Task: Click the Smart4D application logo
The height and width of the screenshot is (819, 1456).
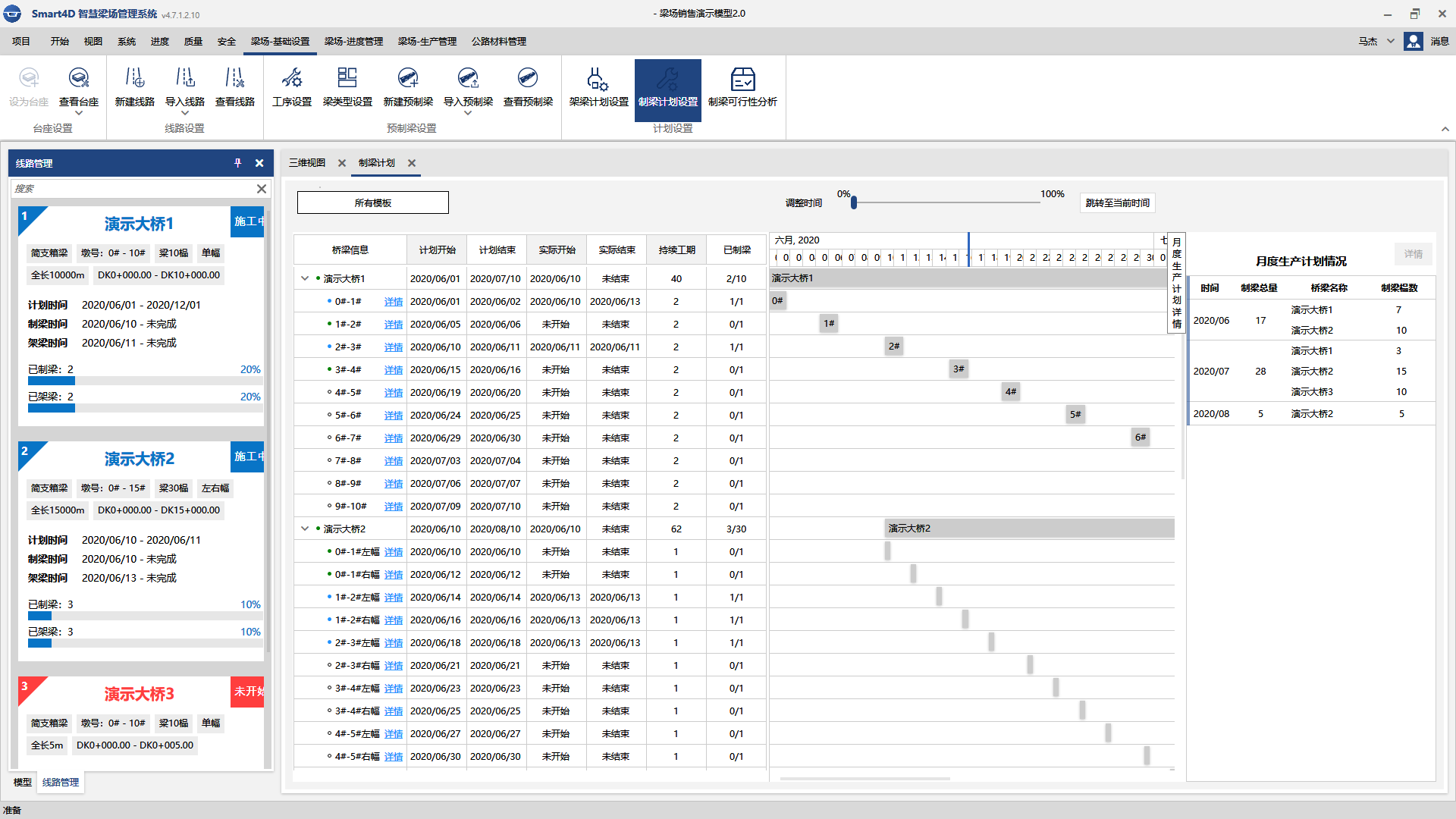Action: pyautogui.click(x=13, y=14)
